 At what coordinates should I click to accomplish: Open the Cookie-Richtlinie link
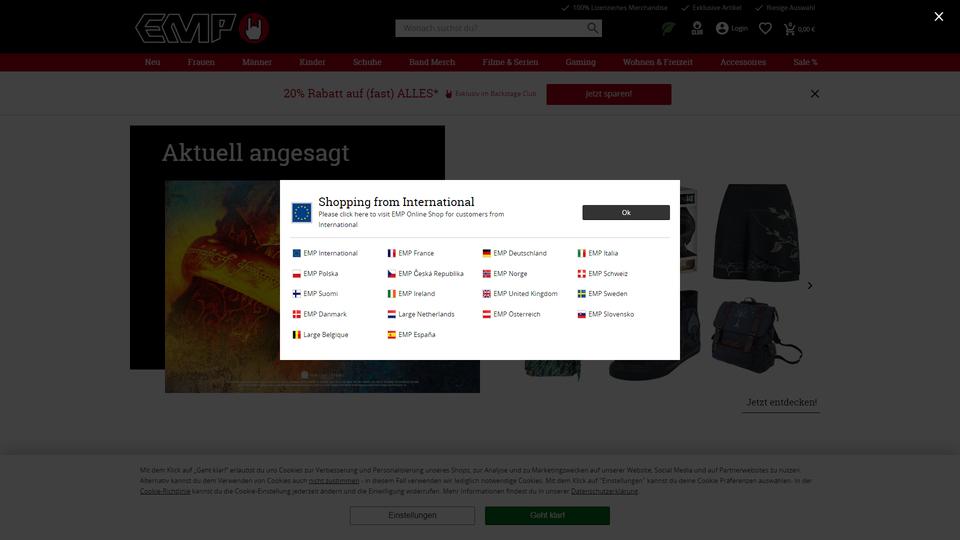pyautogui.click(x=165, y=491)
